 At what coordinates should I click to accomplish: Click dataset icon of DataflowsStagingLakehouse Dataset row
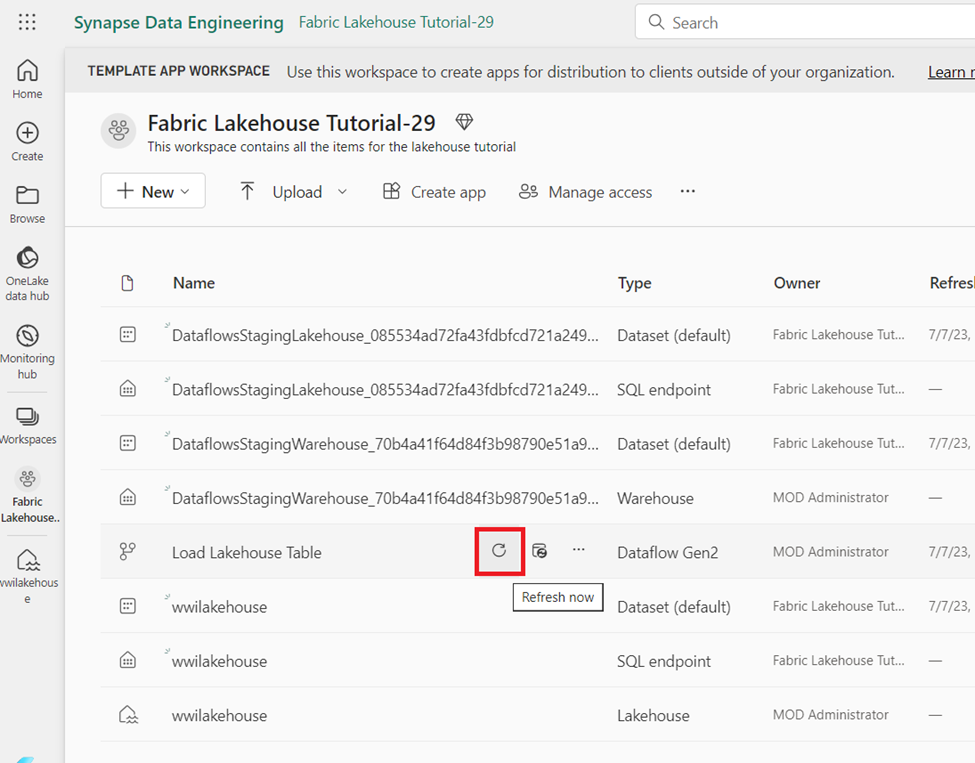tap(127, 335)
